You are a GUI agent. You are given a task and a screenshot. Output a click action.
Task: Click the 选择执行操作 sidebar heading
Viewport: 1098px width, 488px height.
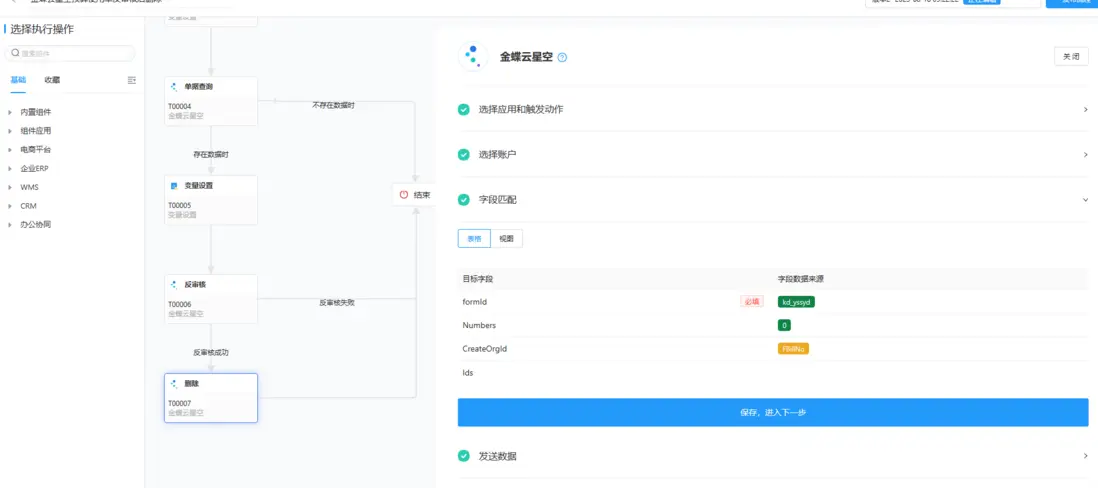coord(42,29)
